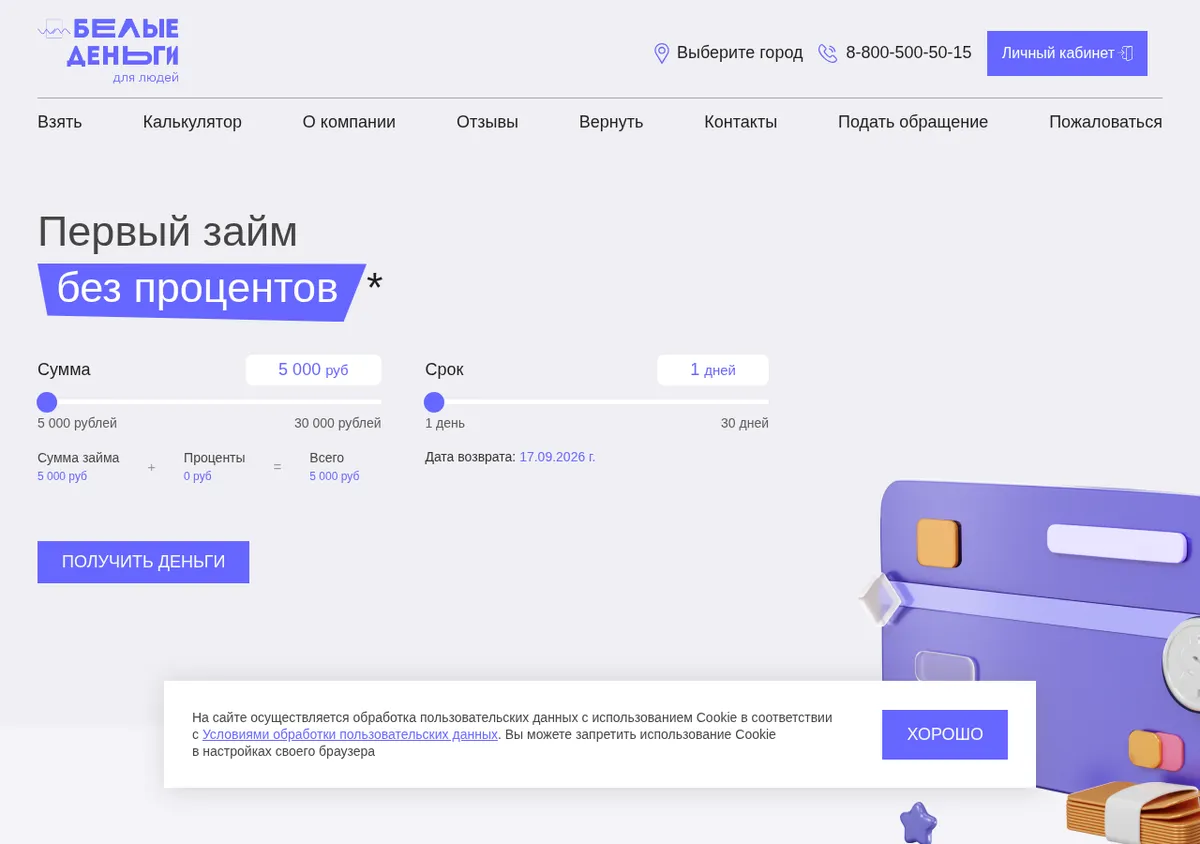Open Подать обращение page
This screenshot has width=1200, height=844.
(x=913, y=122)
